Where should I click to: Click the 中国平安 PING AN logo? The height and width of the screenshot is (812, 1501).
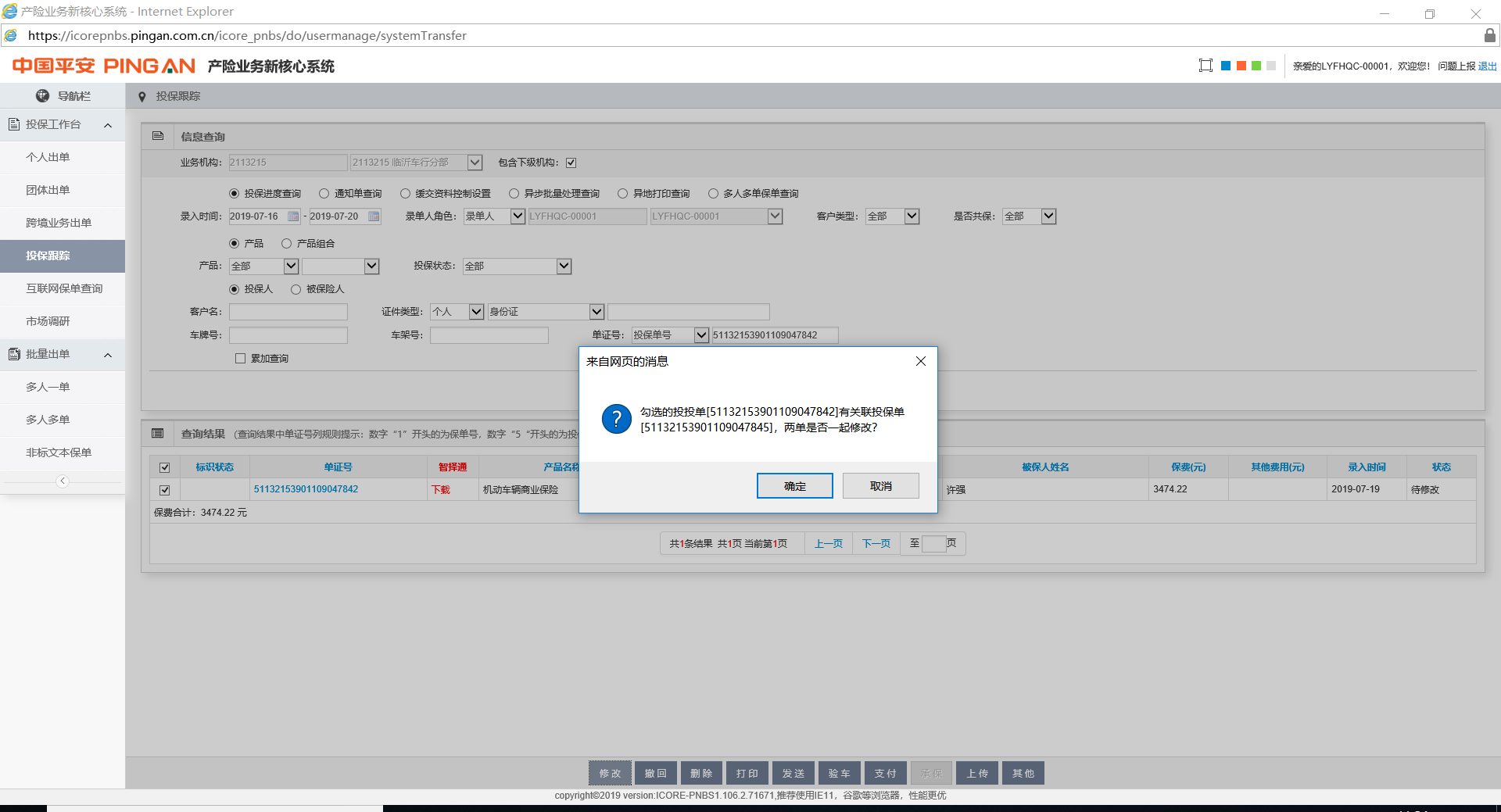click(x=103, y=66)
